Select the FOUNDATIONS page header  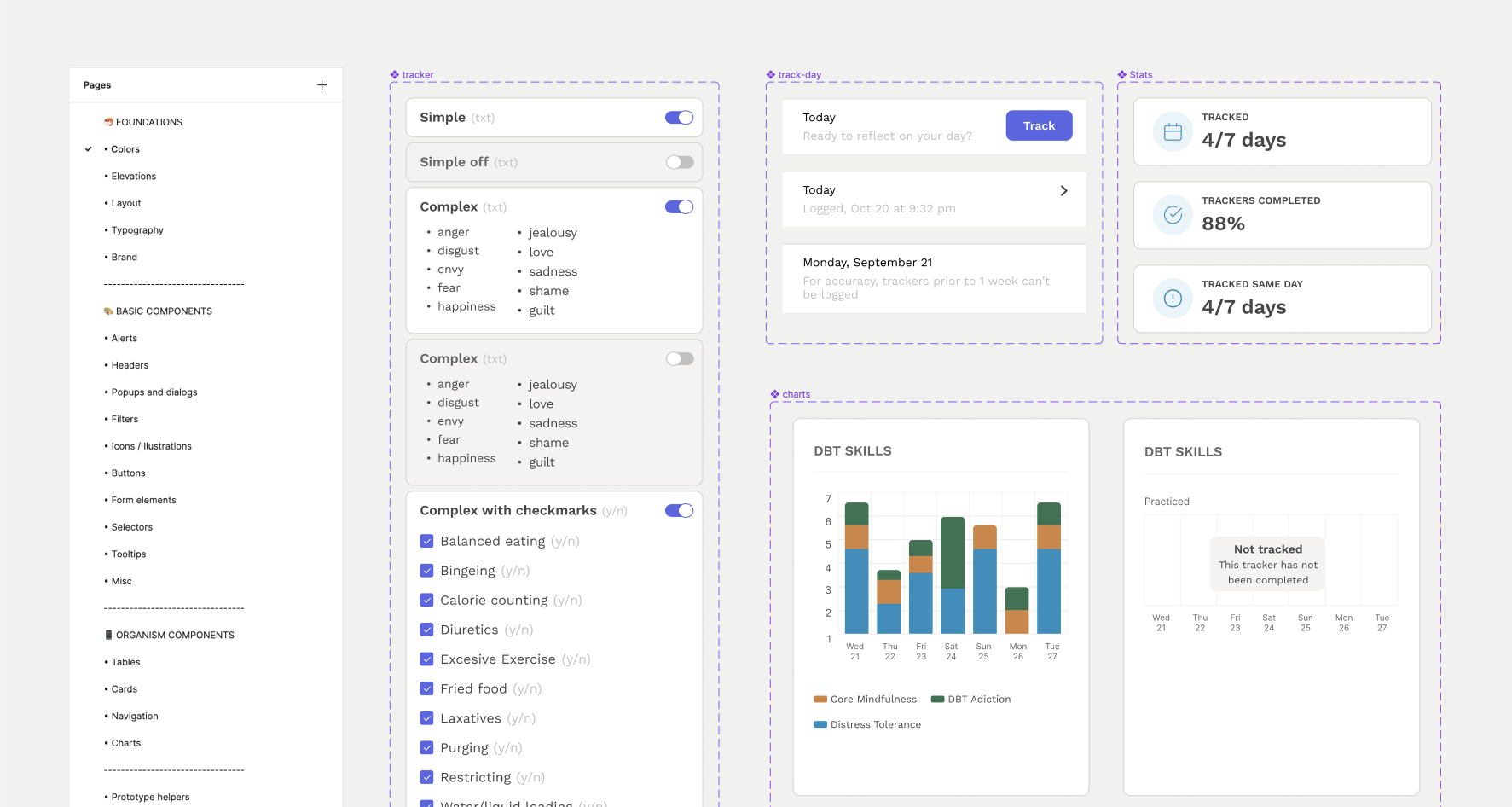(143, 122)
